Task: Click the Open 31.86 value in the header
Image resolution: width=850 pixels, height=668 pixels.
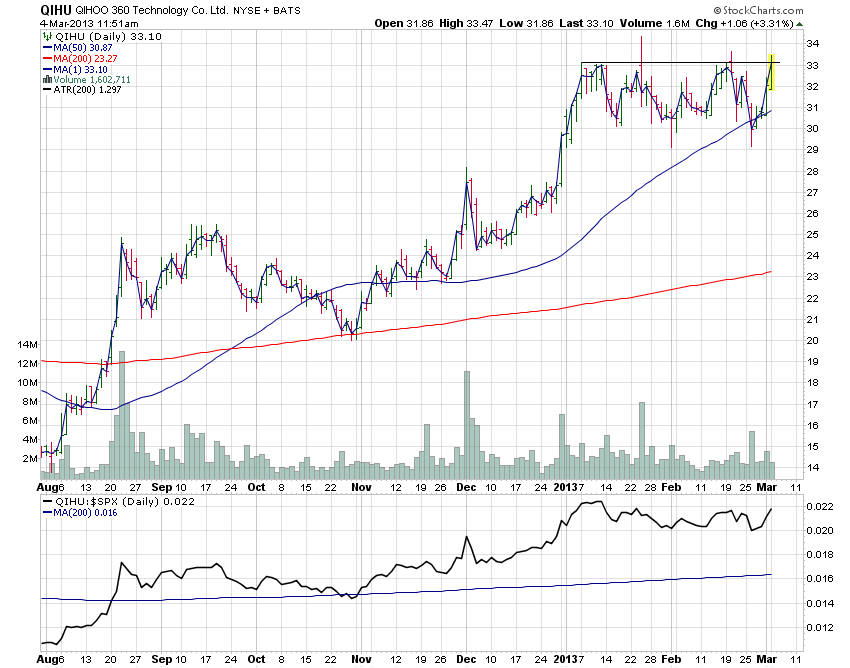Action: [x=404, y=23]
